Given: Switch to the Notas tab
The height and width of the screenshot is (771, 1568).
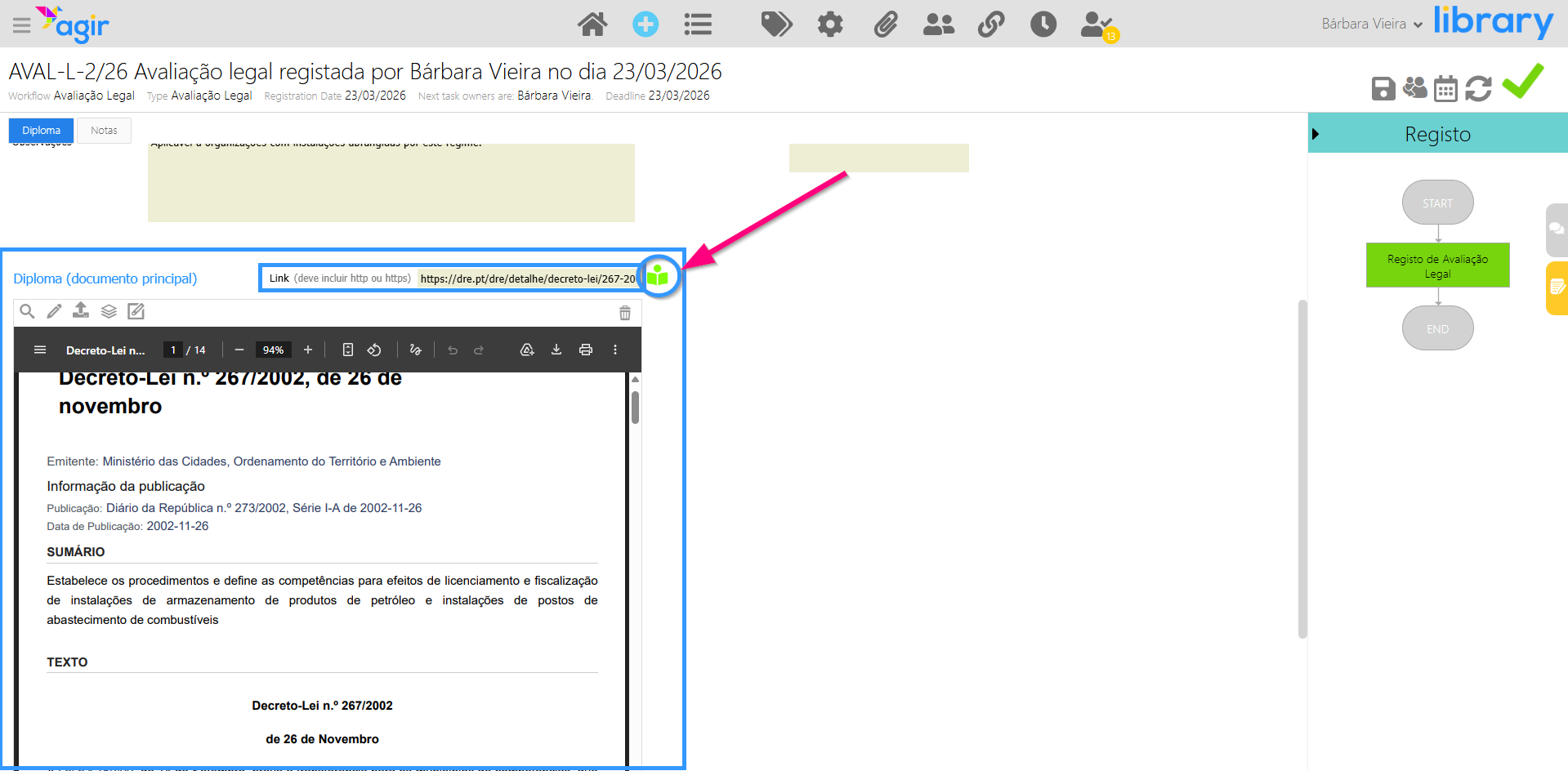Looking at the screenshot, I should [x=104, y=131].
